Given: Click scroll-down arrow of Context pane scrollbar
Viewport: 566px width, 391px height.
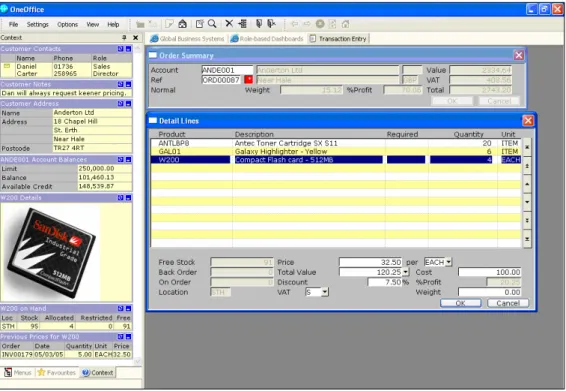Looking at the screenshot, I should point(137,361).
